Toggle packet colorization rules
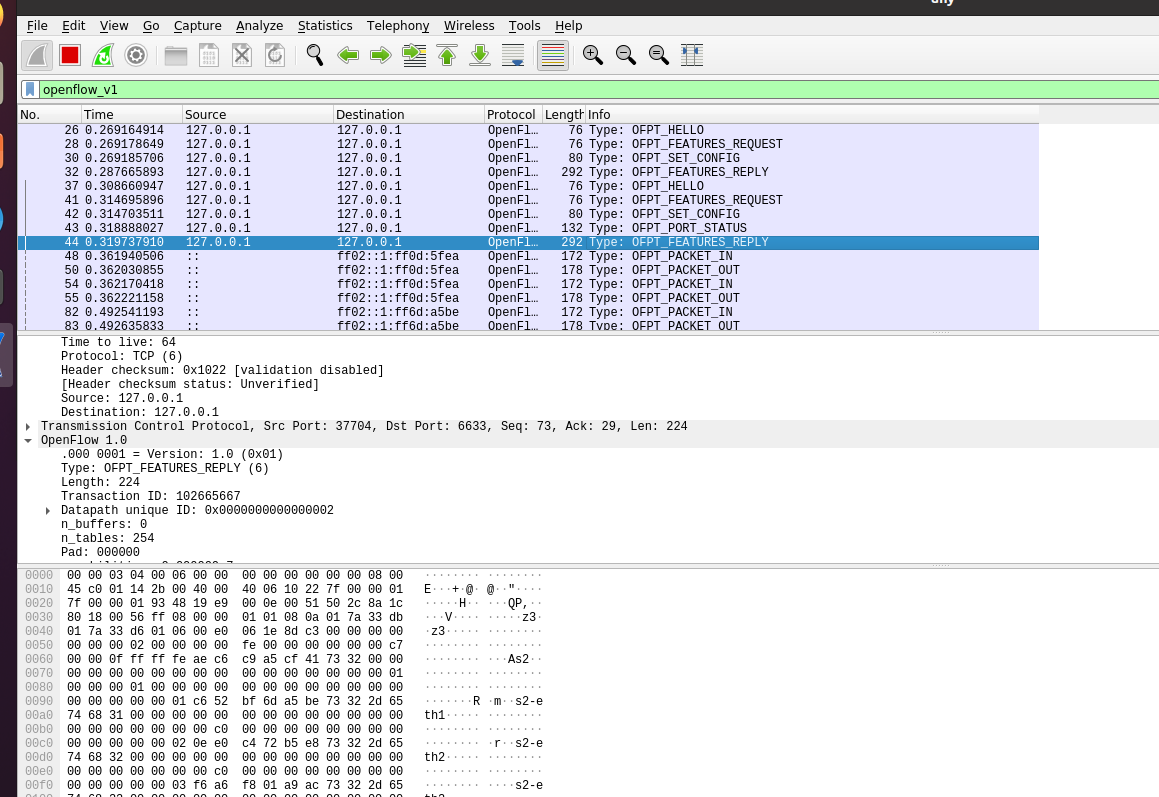Screen dimensions: 1159x797 pyautogui.click(x=553, y=55)
